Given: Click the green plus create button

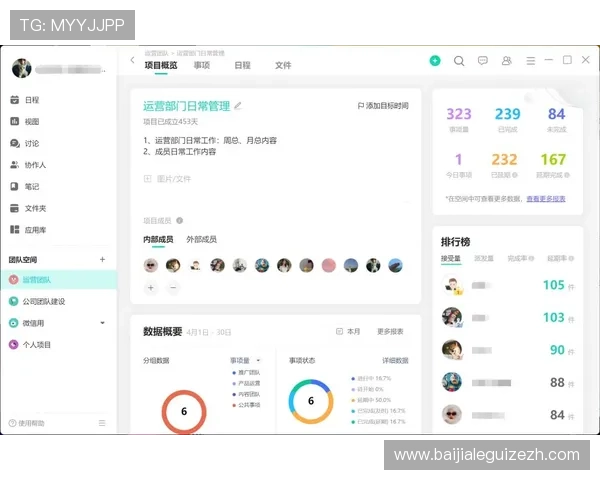Looking at the screenshot, I should coord(435,61).
